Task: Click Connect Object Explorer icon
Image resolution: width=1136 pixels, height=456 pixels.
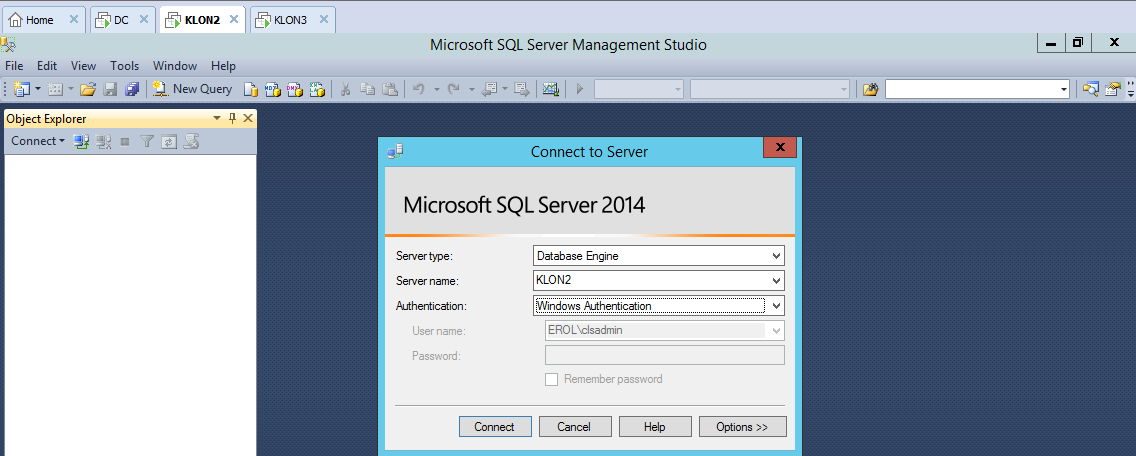Action: (x=82, y=142)
